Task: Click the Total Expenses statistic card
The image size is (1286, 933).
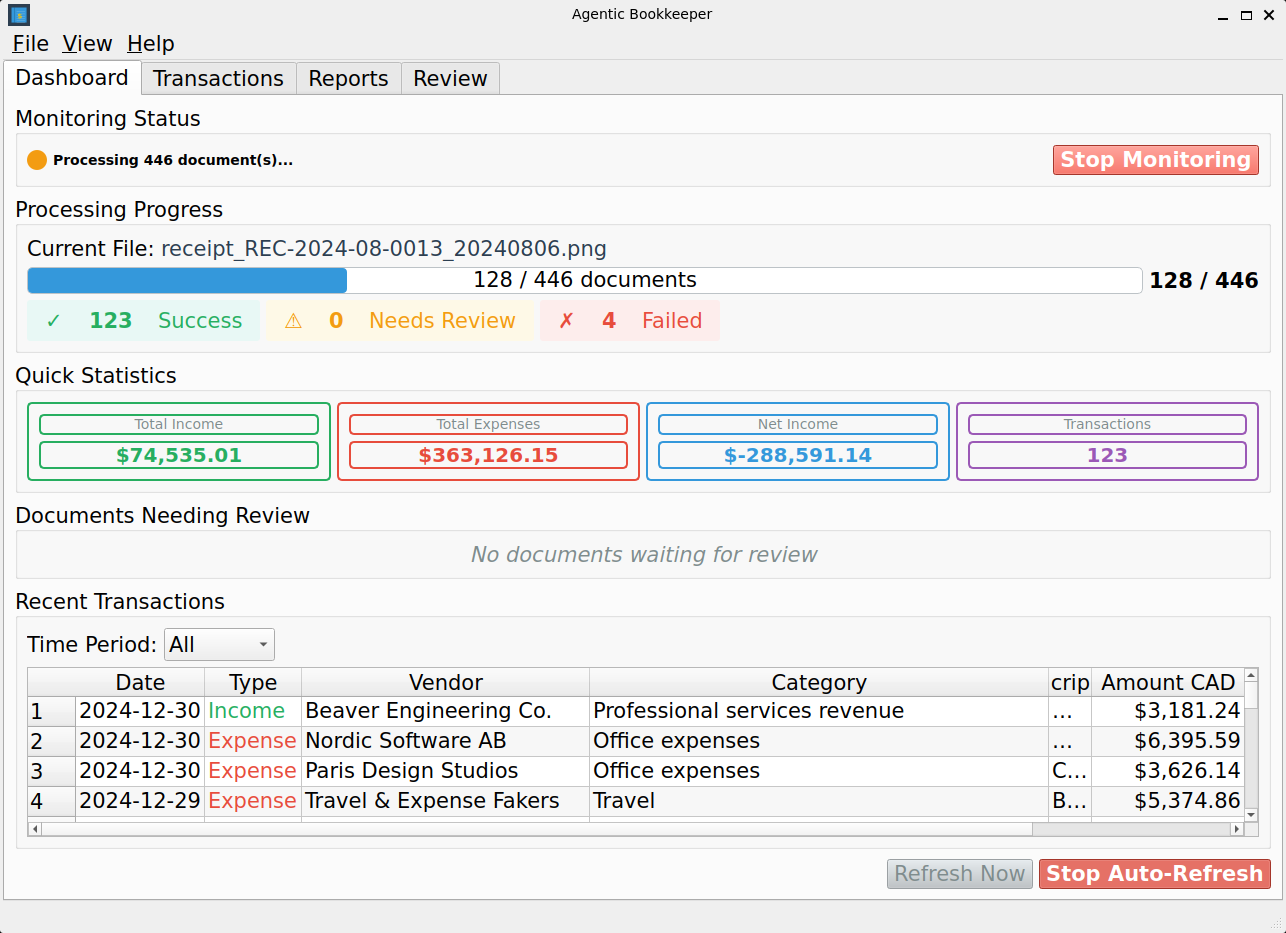Action: point(488,441)
